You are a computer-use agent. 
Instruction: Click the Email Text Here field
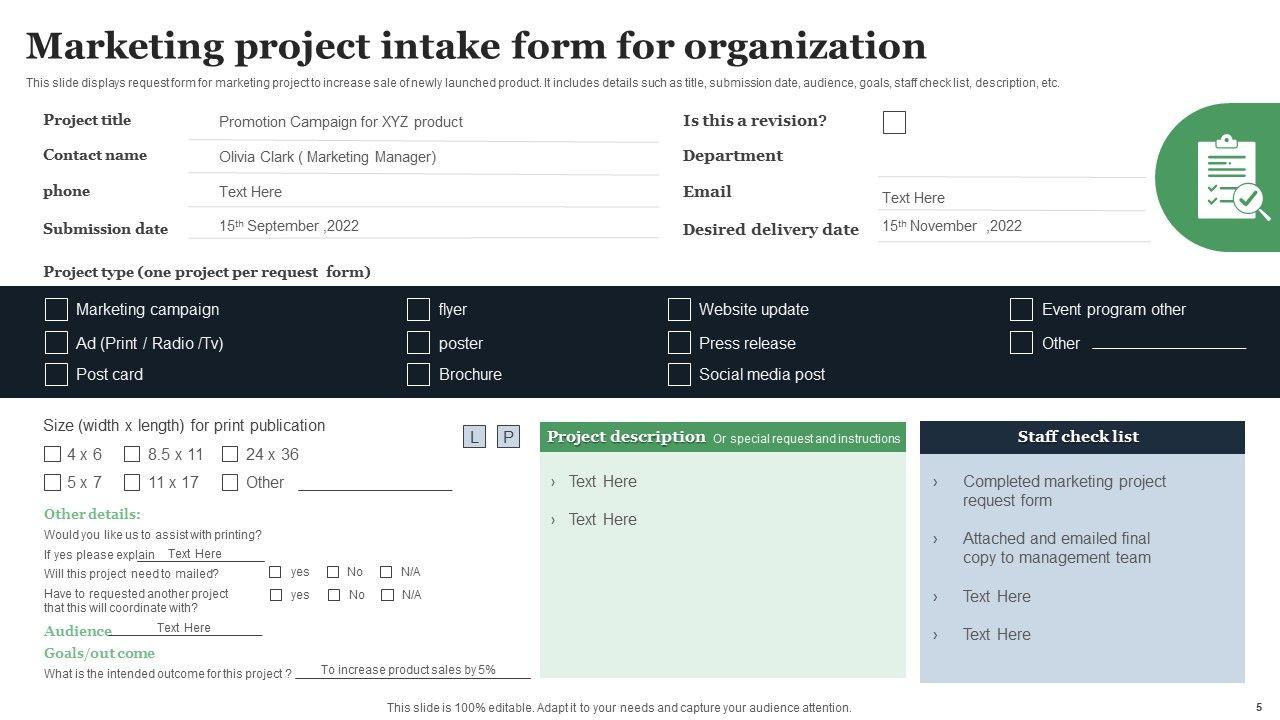tap(1010, 198)
